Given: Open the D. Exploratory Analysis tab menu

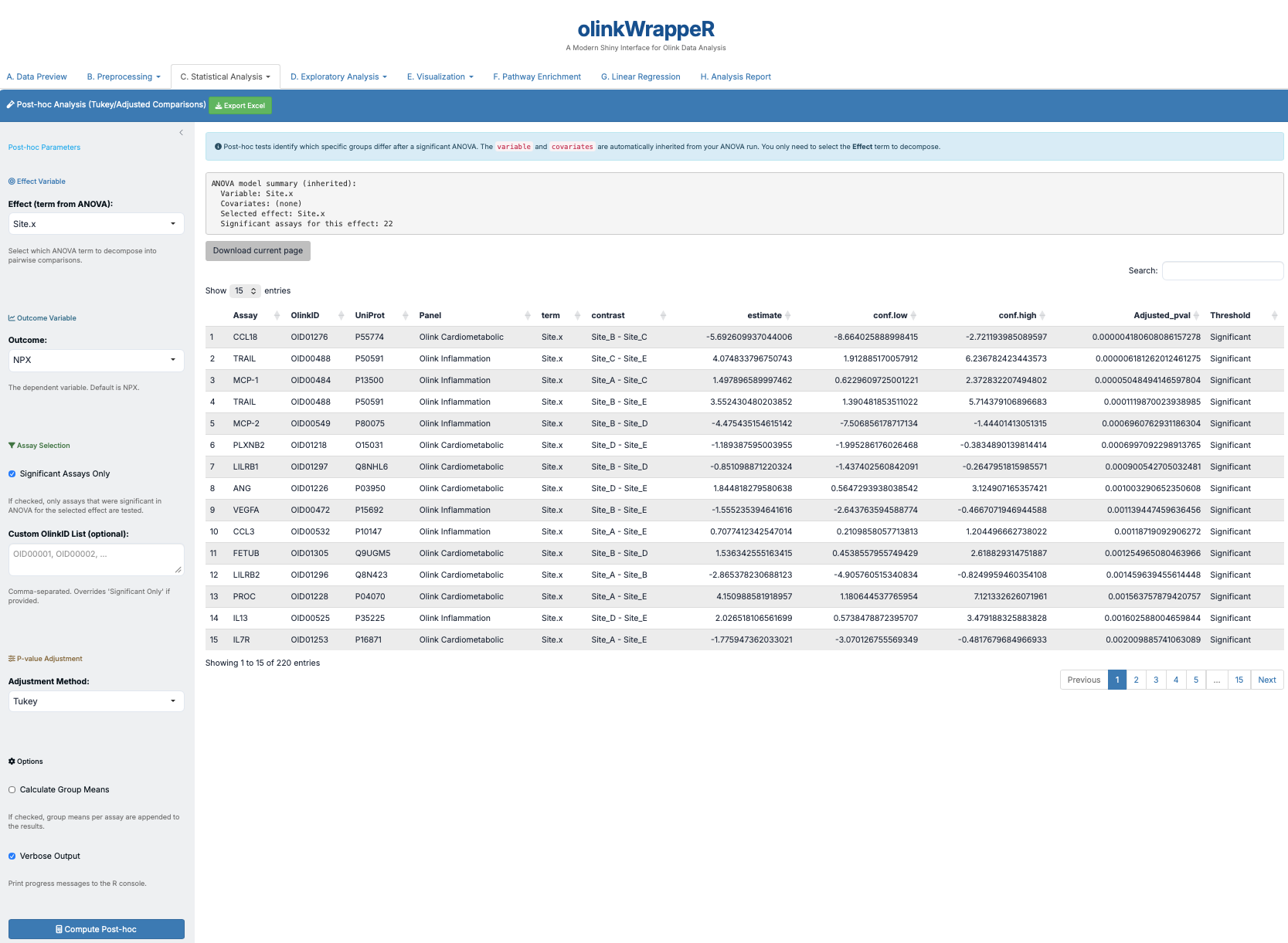Looking at the screenshot, I should click(338, 77).
